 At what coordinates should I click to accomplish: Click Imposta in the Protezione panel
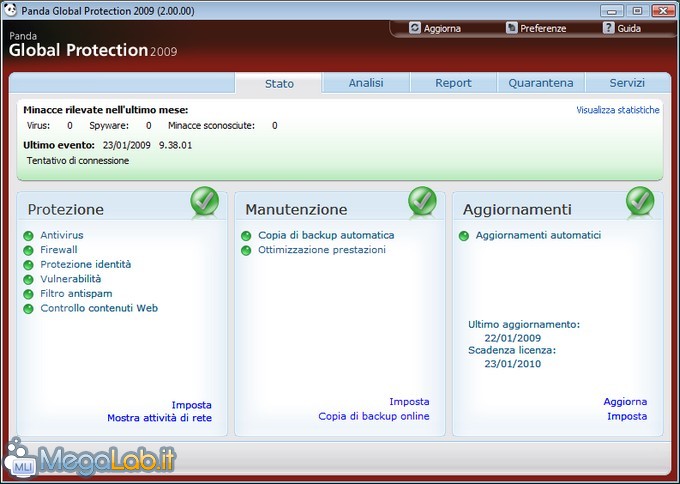(x=192, y=405)
